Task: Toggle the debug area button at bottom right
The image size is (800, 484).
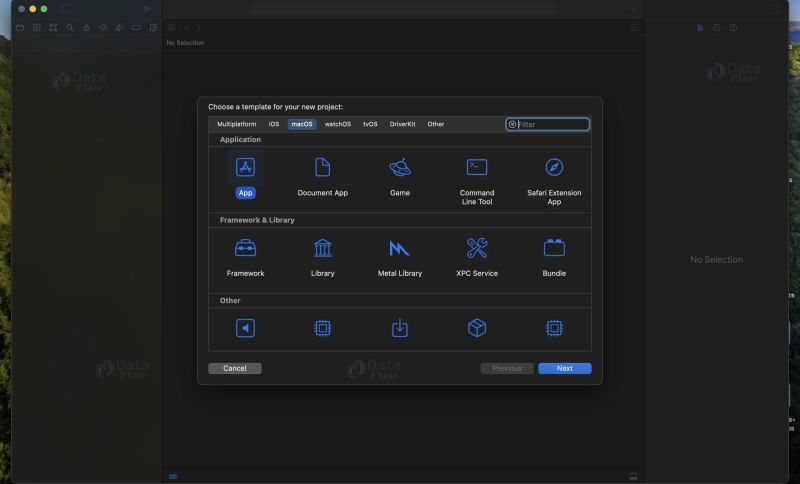Action: 633,476
